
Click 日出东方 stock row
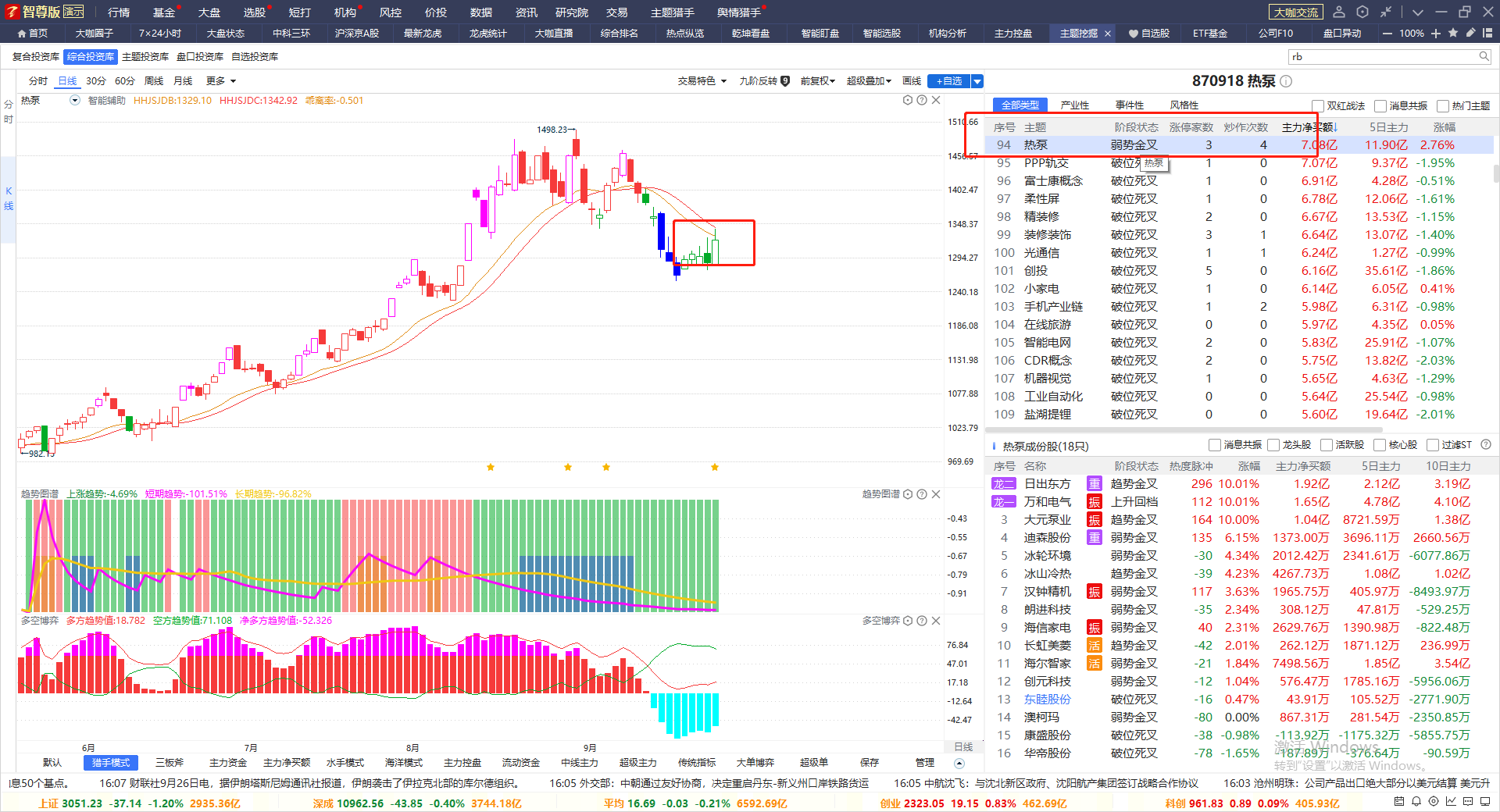coord(1238,484)
